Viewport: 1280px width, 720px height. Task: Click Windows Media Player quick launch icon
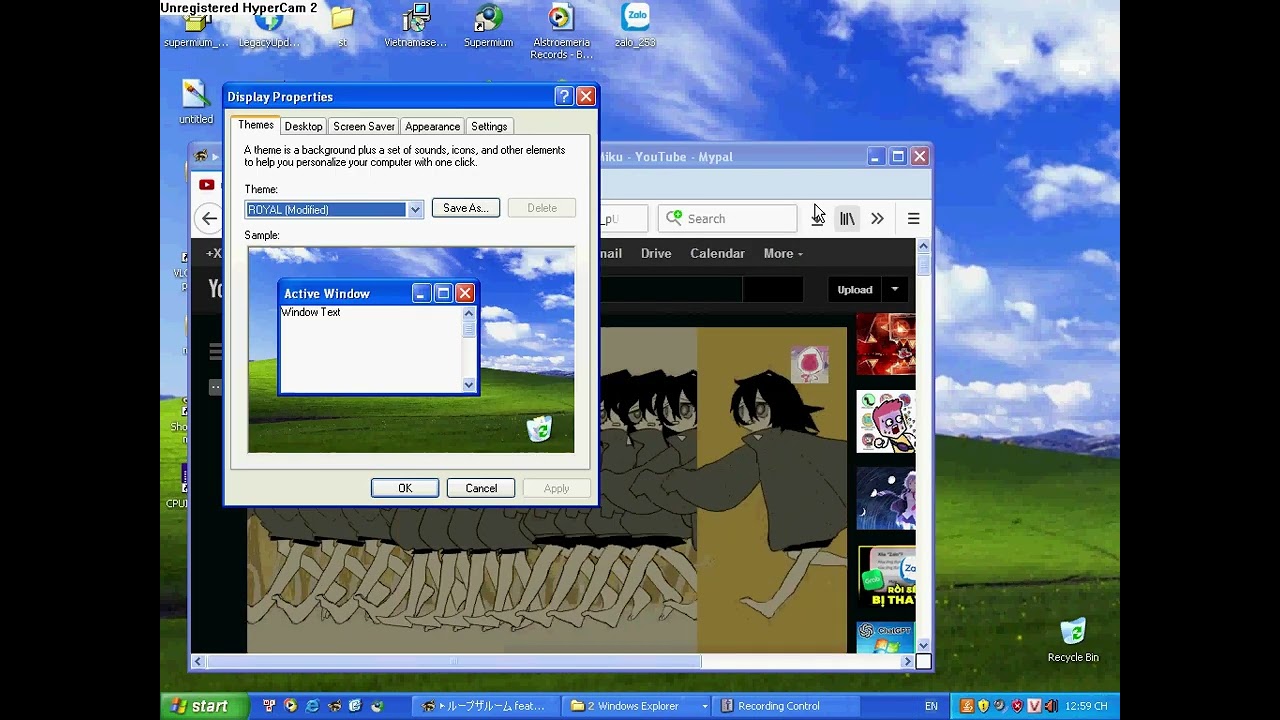pos(290,706)
